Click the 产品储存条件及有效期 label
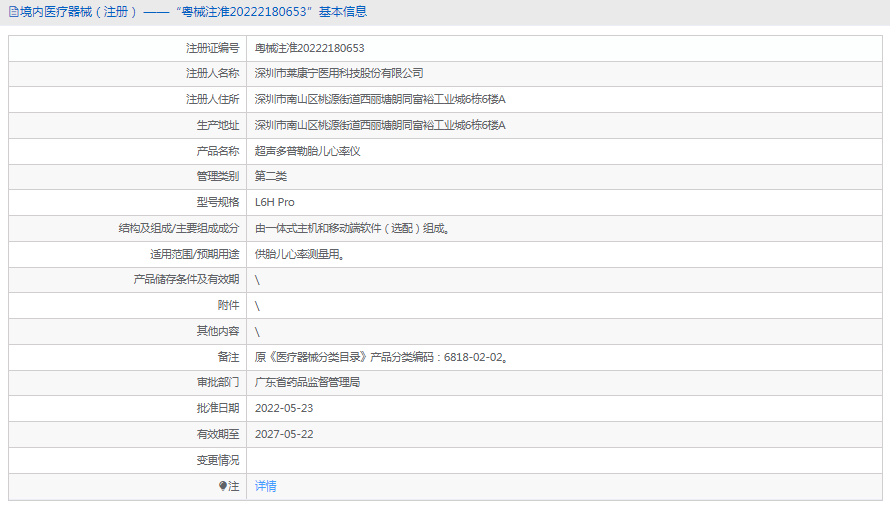Viewport: 890px width, 505px height. coord(186,280)
